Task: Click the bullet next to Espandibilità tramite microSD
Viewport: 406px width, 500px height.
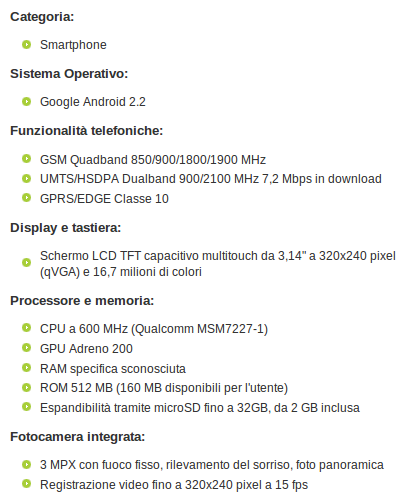Action: pos(26,407)
